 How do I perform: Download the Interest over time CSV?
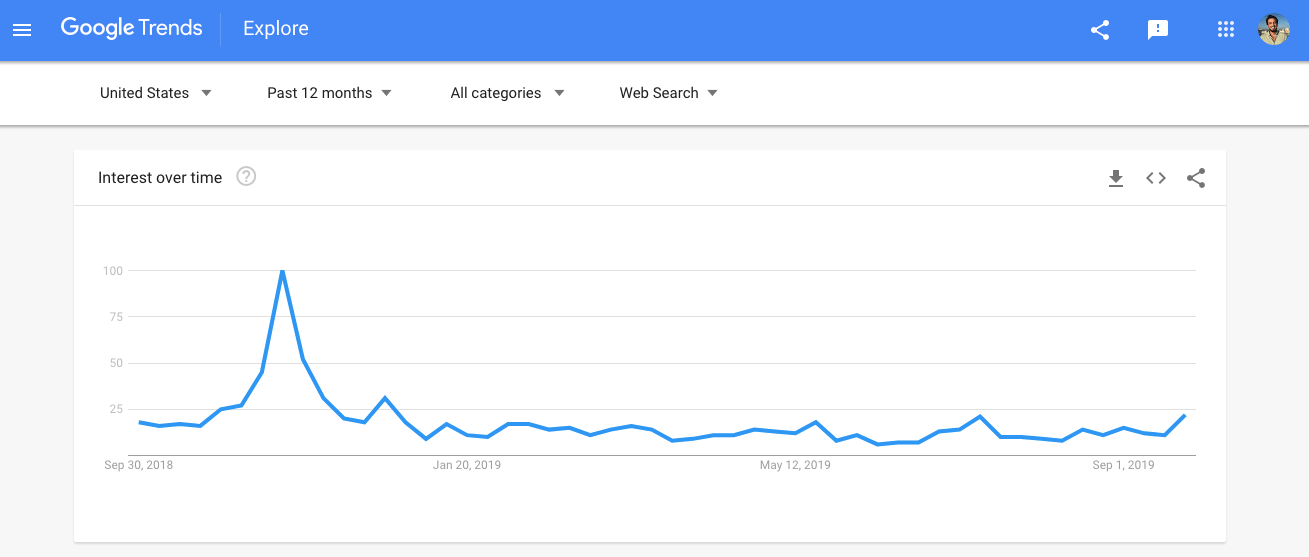click(1116, 178)
